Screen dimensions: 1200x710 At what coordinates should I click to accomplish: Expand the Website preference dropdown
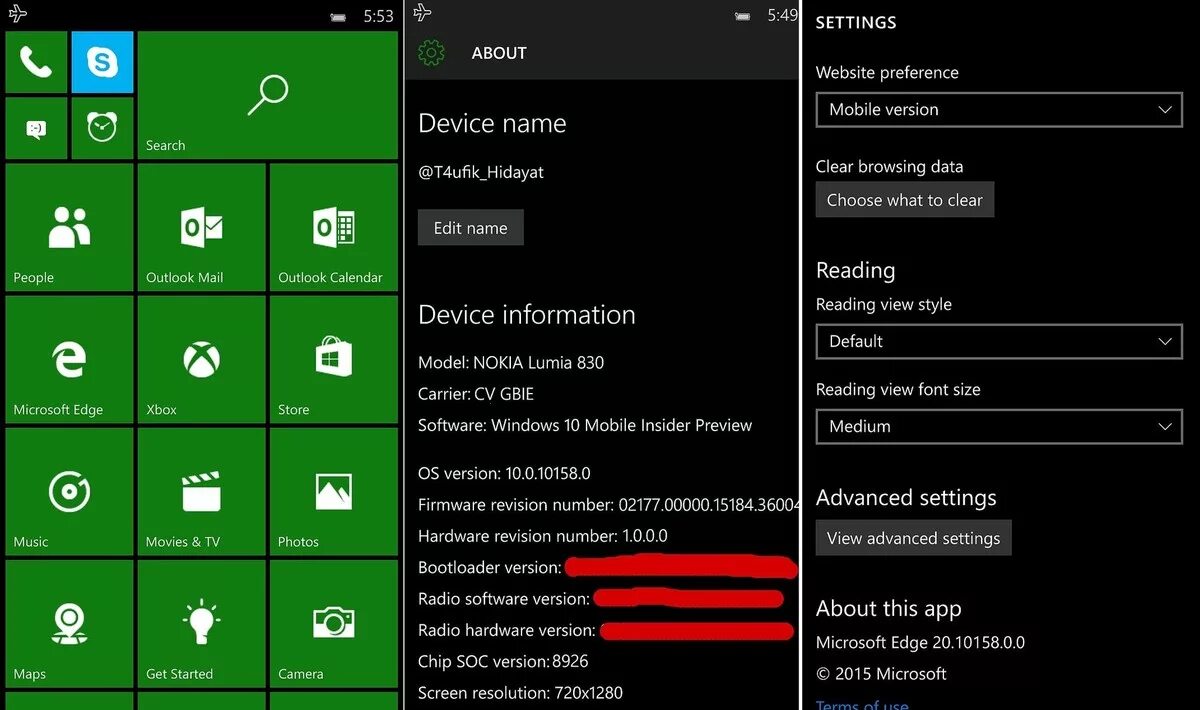tap(999, 110)
